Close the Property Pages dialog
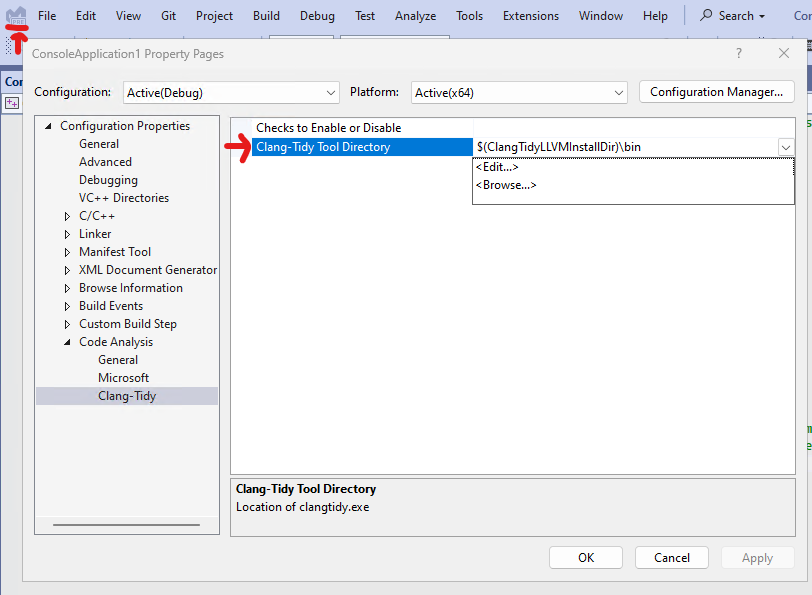Image resolution: width=812 pixels, height=595 pixels. 784,53
